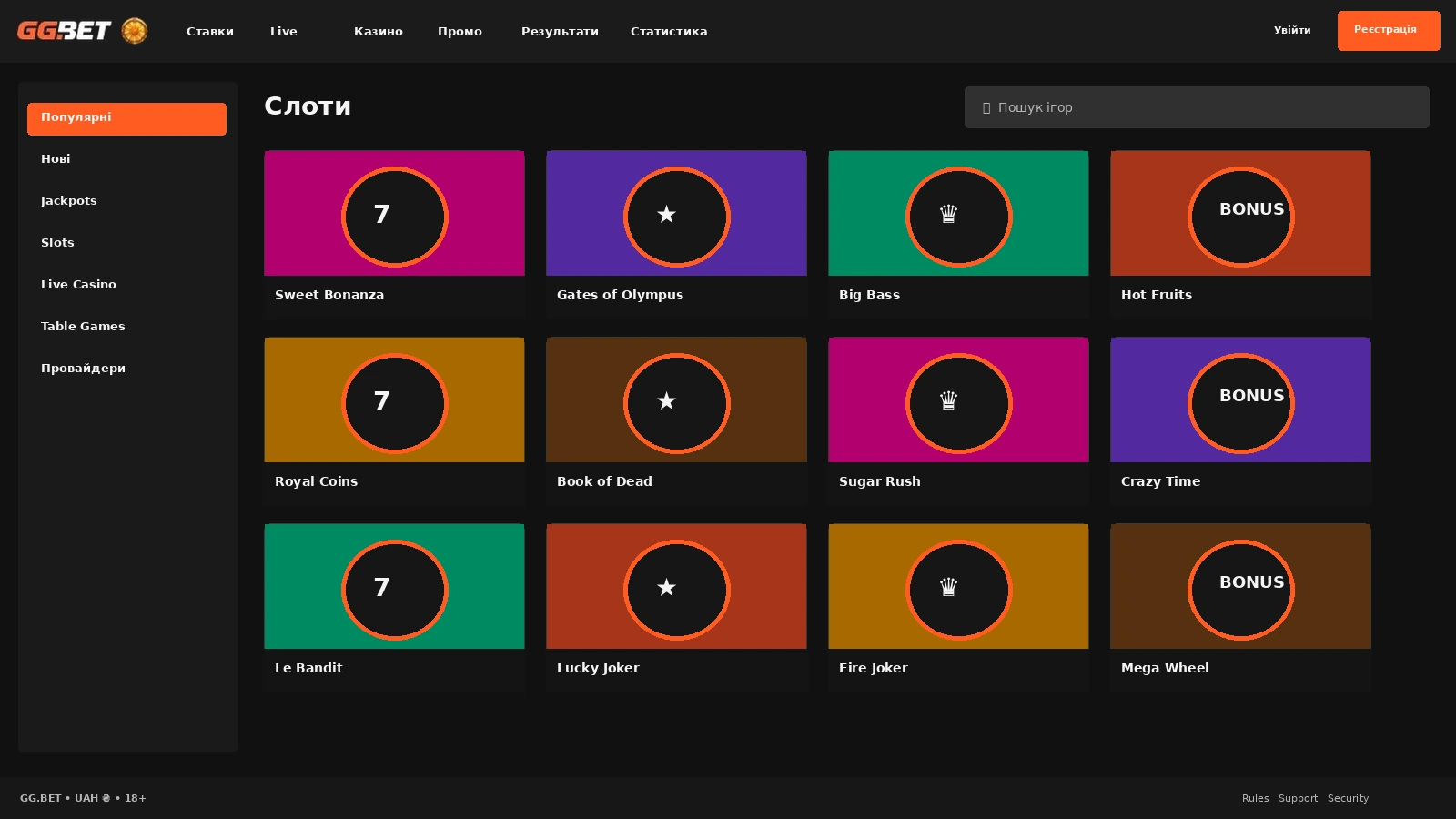Play the Lucky Joker star icon
The height and width of the screenshot is (819, 1456).
[x=677, y=590]
